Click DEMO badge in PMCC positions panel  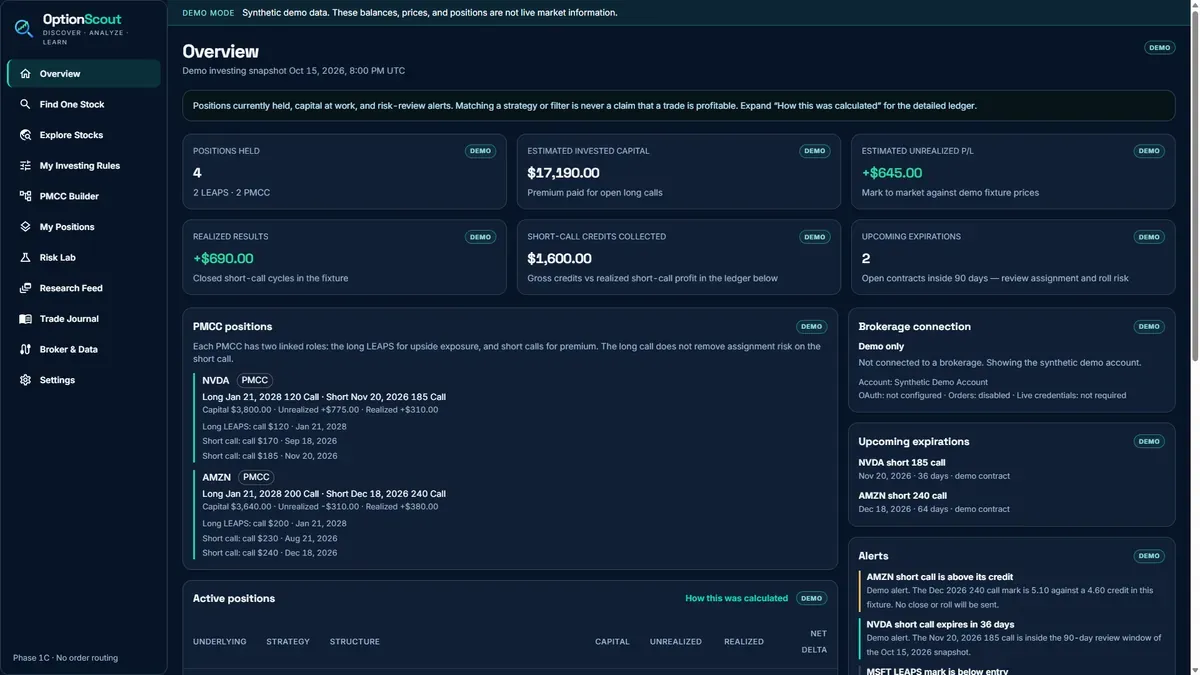[811, 326]
